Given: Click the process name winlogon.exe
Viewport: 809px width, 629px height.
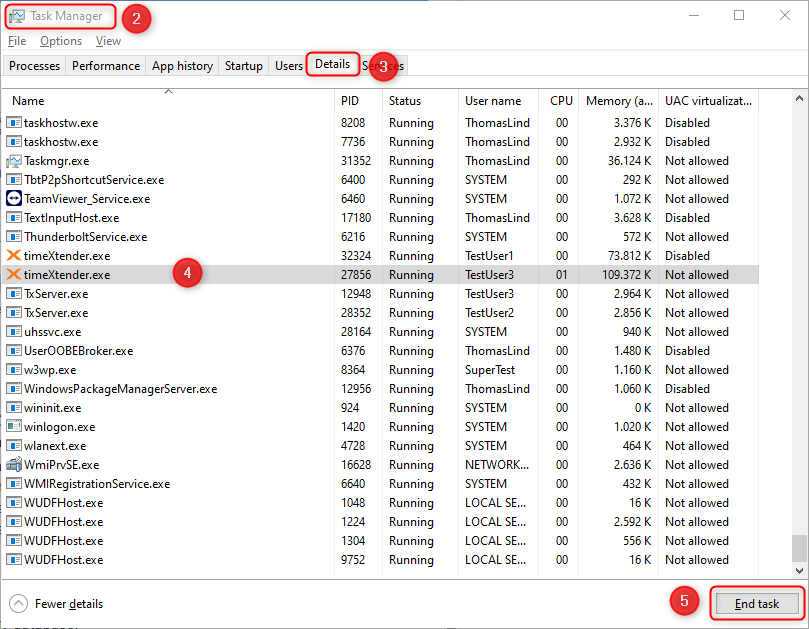Looking at the screenshot, I should pyautogui.click(x=60, y=427).
